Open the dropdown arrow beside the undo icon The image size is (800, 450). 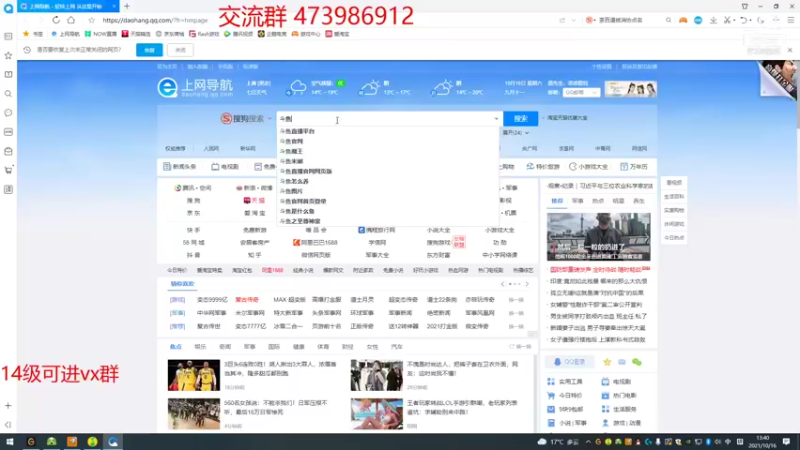[751, 20]
